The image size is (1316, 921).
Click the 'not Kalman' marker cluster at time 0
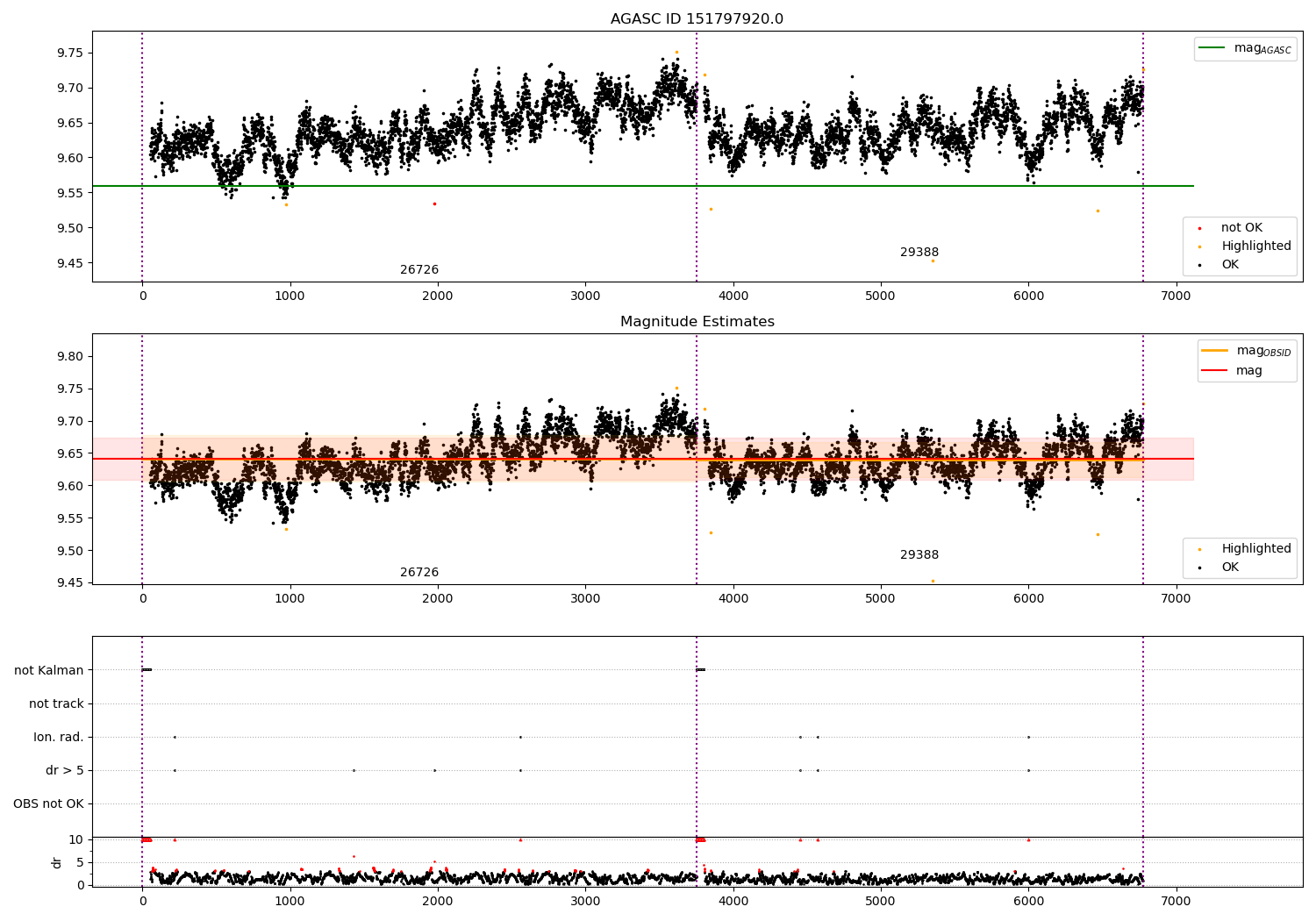147,670
